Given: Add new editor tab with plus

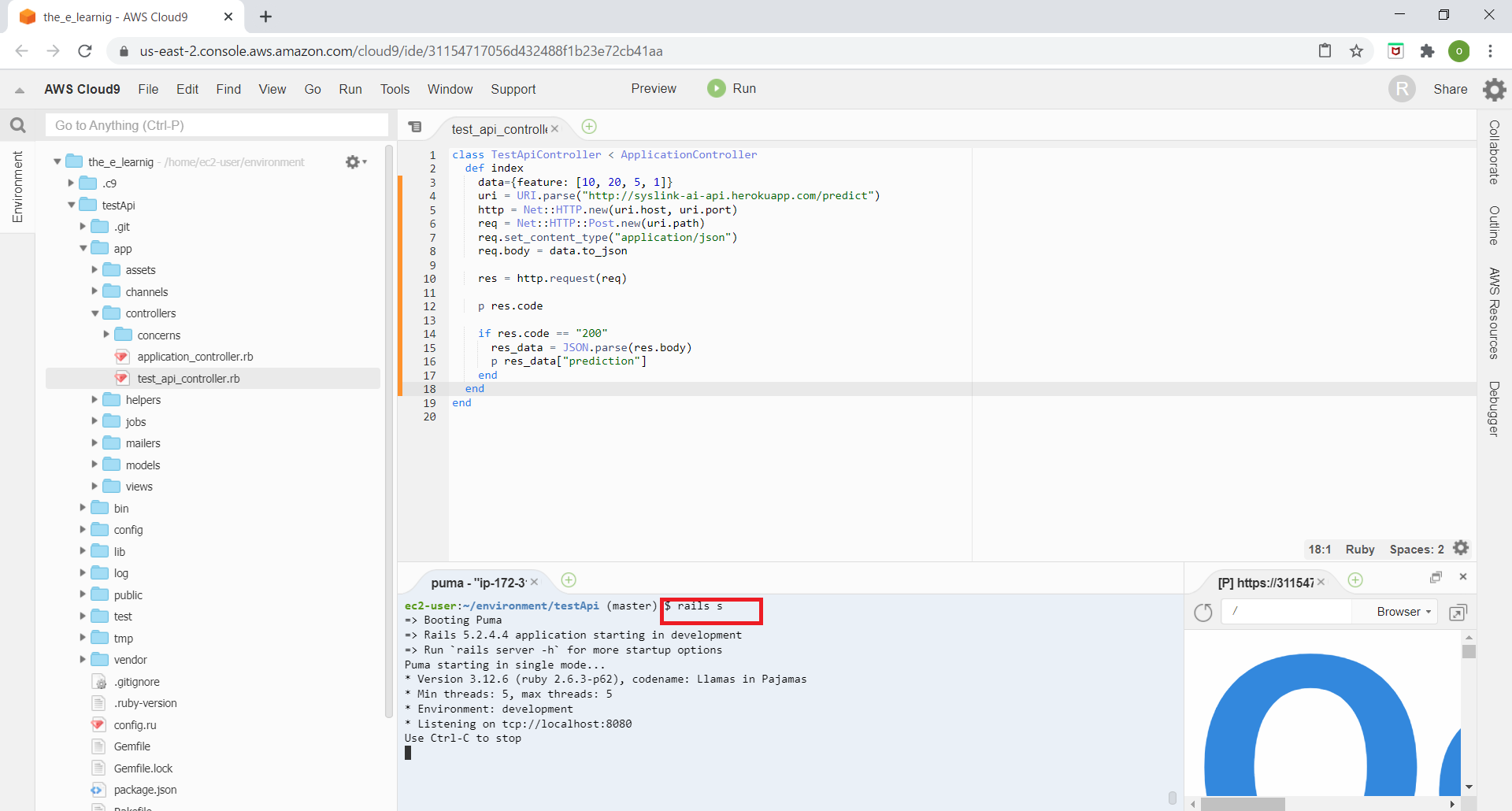Looking at the screenshot, I should [589, 127].
